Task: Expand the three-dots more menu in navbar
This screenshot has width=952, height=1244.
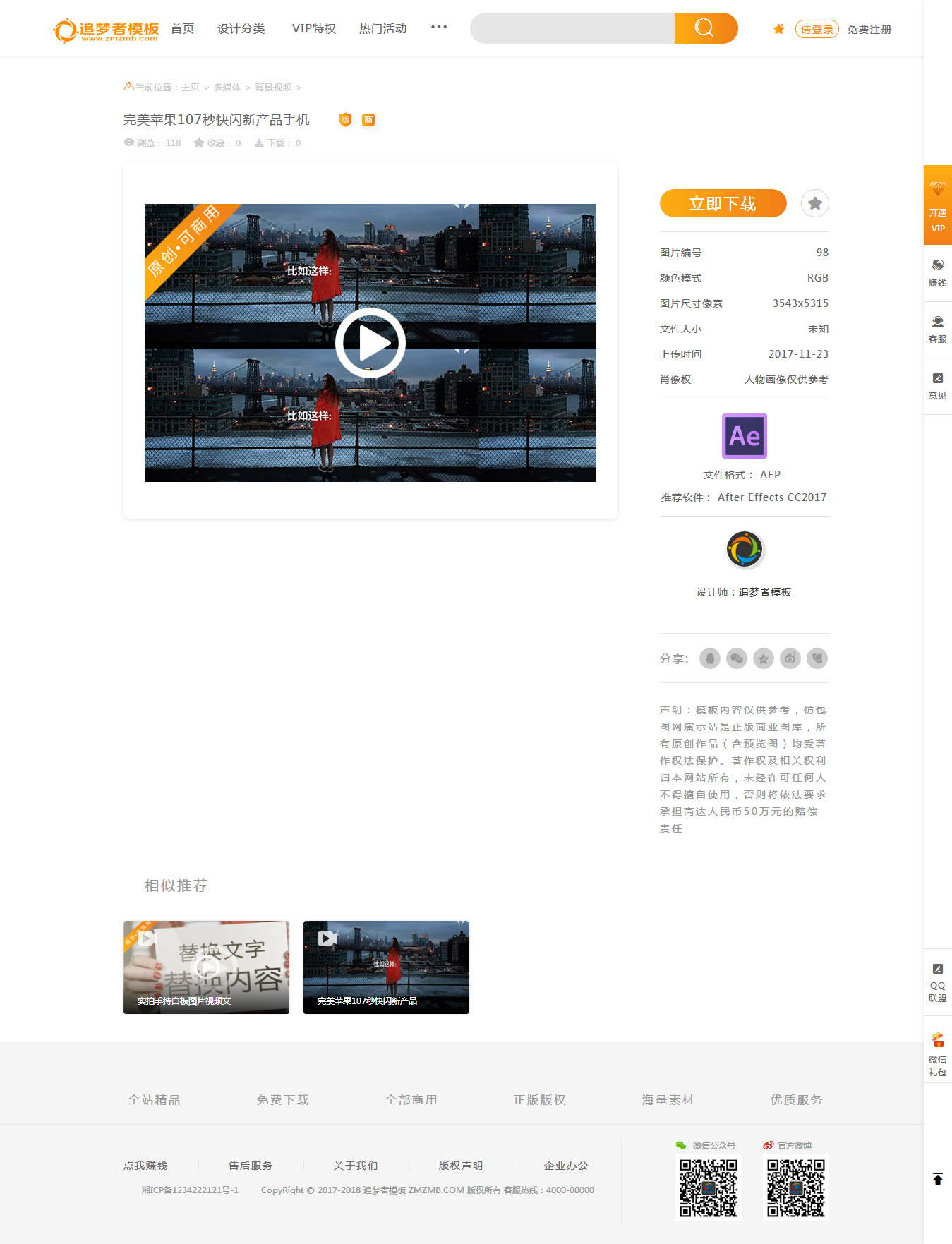Action: [x=439, y=28]
